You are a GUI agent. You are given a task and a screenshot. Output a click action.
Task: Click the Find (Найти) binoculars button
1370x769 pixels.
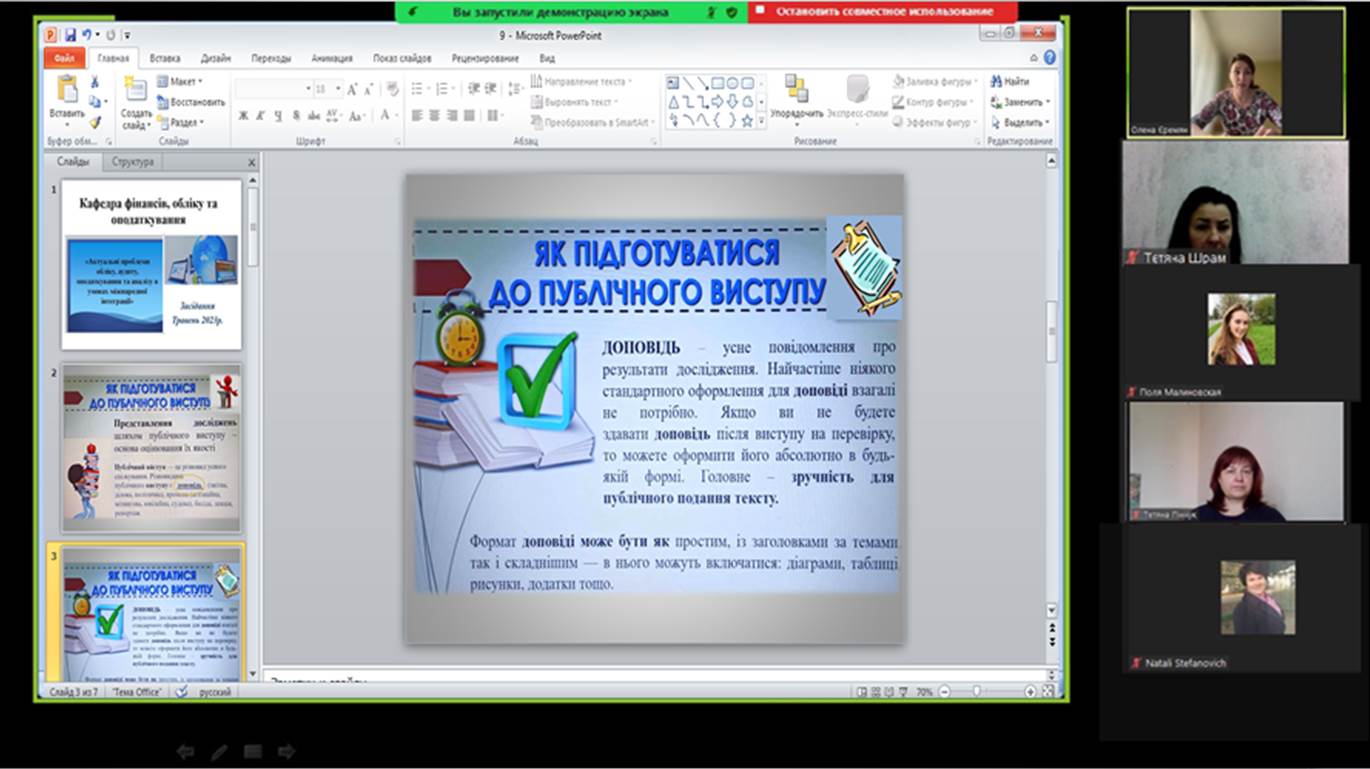[x=1009, y=82]
